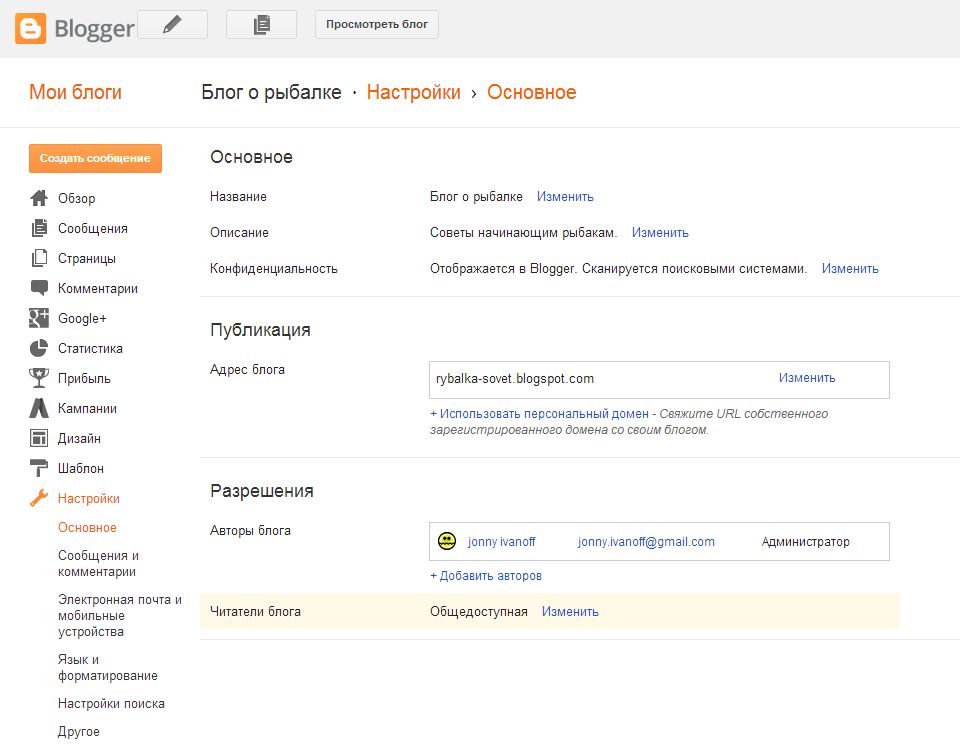Screen dimensions: 960x756
Task: Open Обзор via the house icon
Action: (39, 198)
